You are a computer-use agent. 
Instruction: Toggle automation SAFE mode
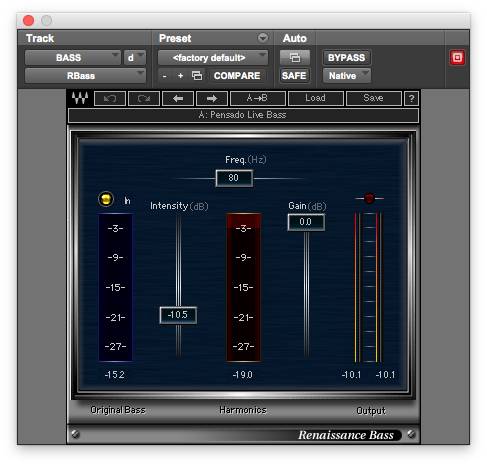tap(294, 76)
